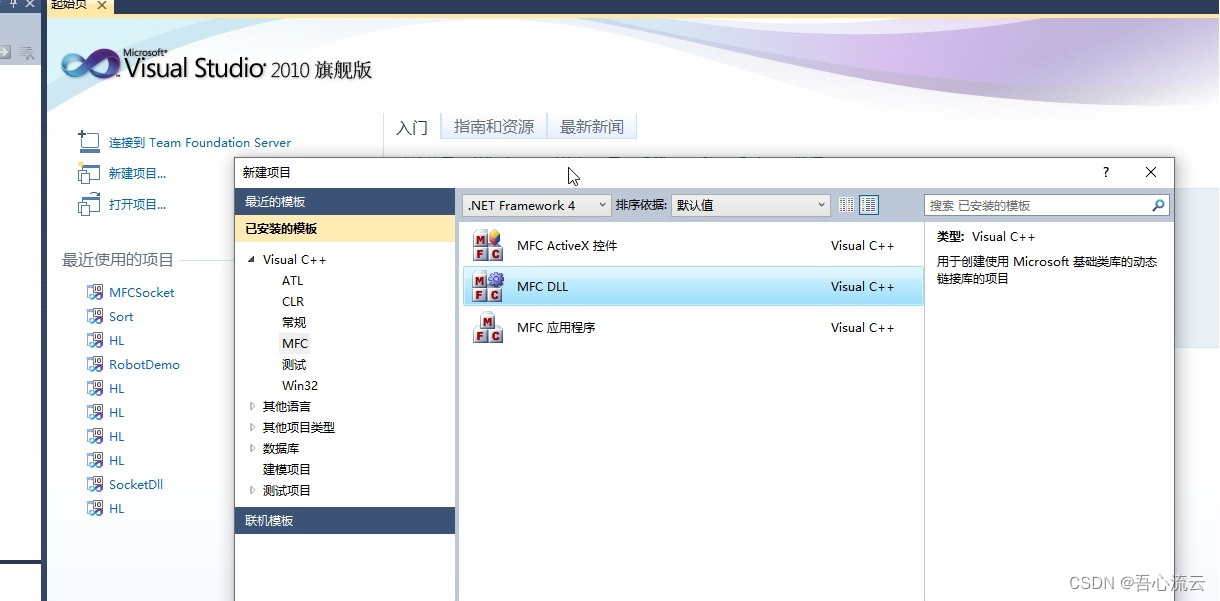
Task: Click the 新建项目 icon on start page
Action: pos(89,173)
